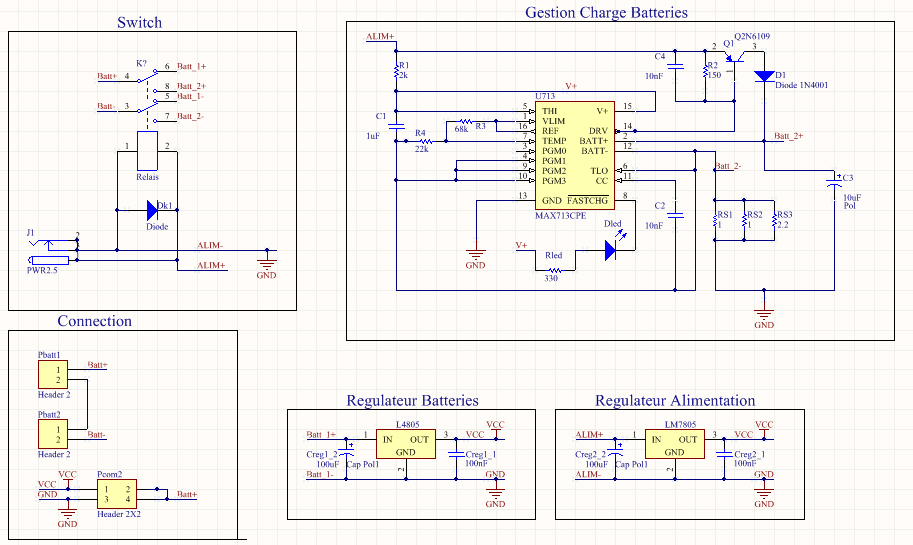Image resolution: width=913 pixels, height=545 pixels.
Task: Select the 'PWR2.5' jack label
Action: click(x=42, y=270)
